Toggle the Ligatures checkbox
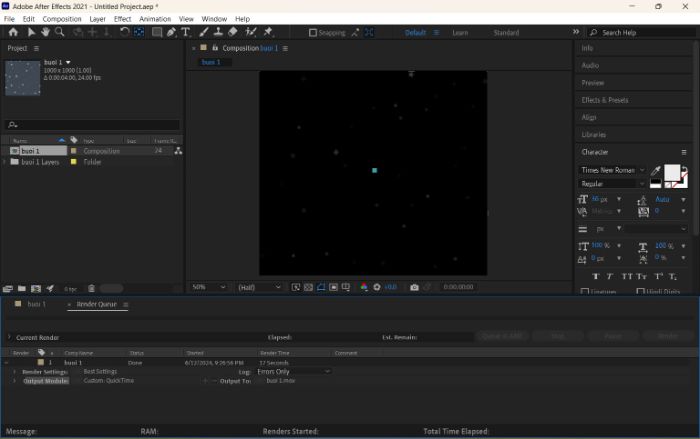Image resolution: width=700 pixels, height=439 pixels. (584, 292)
